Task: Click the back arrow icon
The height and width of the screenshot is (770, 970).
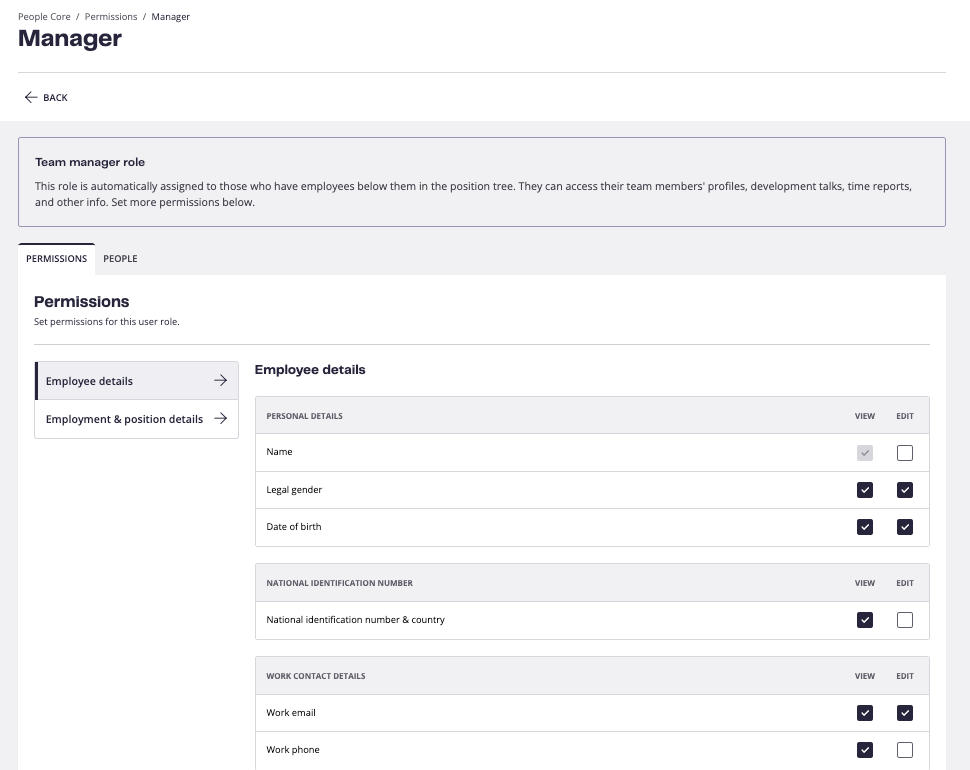Action: coord(30,97)
